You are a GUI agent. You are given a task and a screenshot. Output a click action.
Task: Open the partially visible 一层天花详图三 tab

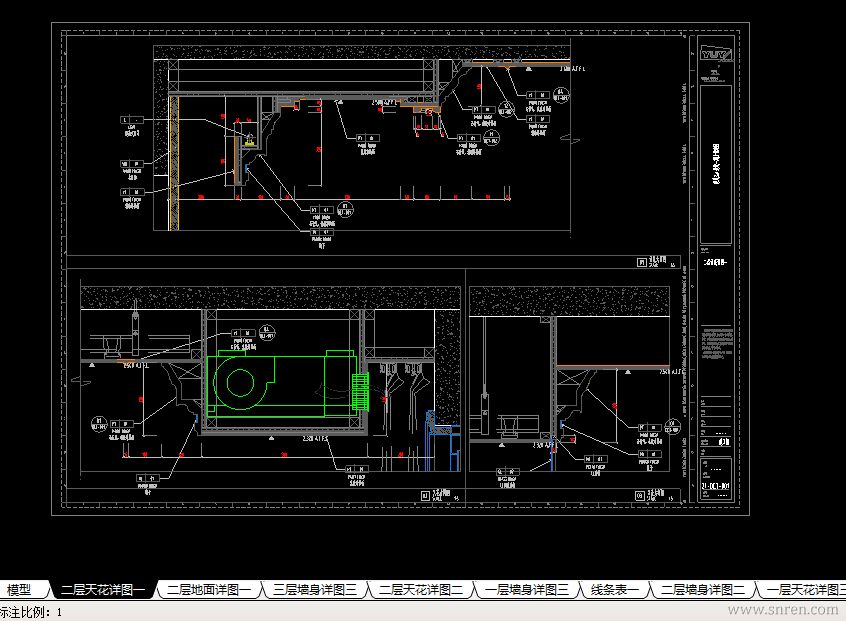pos(802,590)
